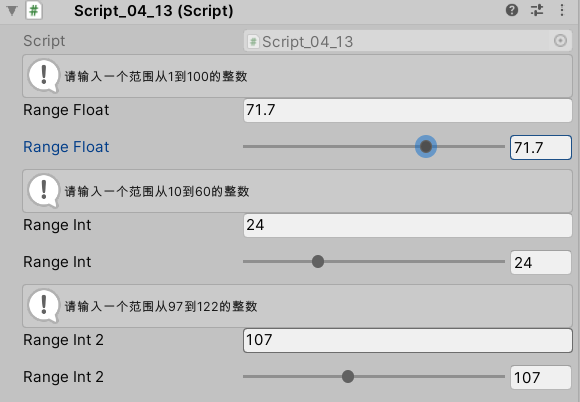
Task: Click the Range Float text field showing 71.7
Action: pyautogui.click(x=408, y=110)
